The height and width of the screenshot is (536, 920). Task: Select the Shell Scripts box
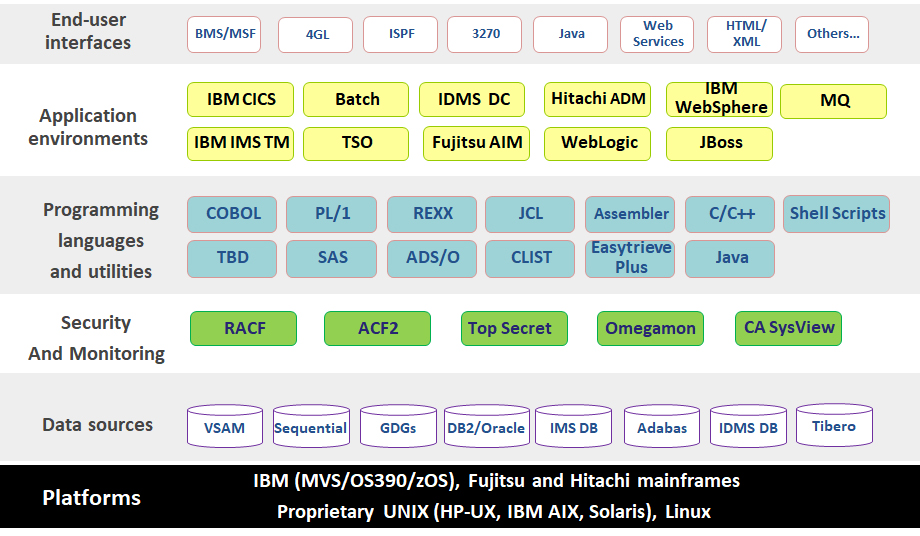(x=837, y=213)
